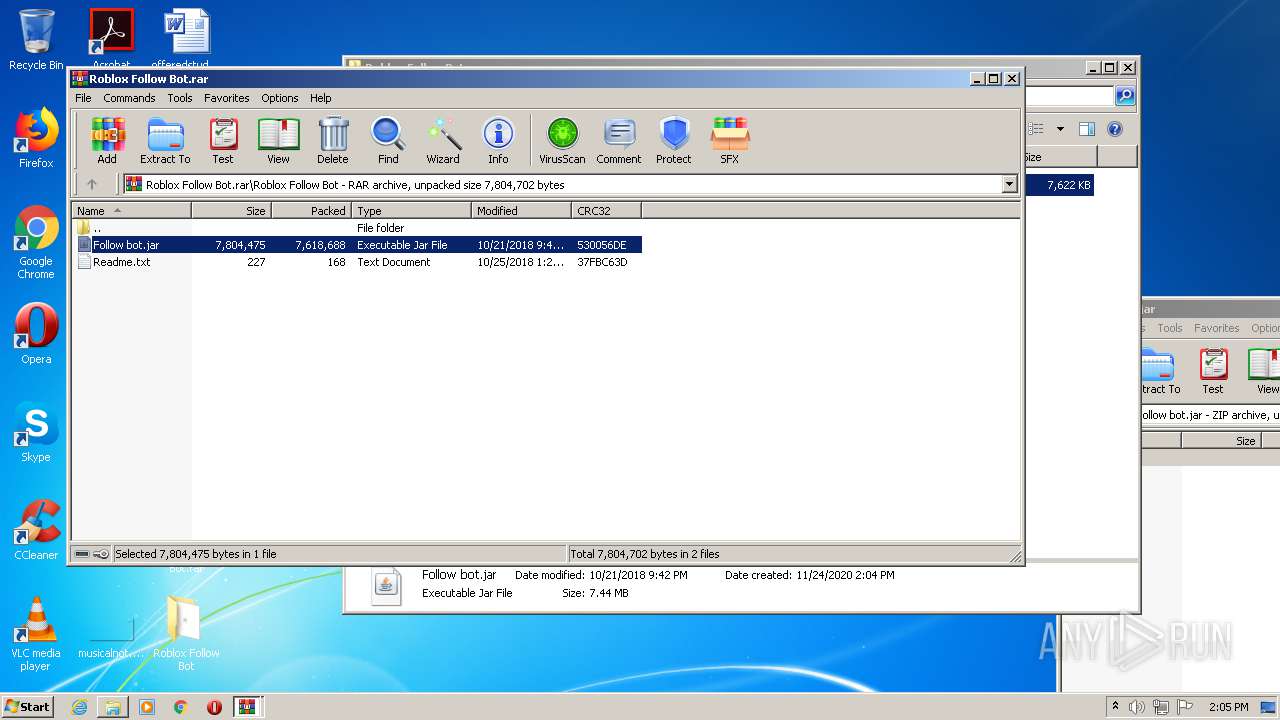Open Firefox desktop shortcut
The height and width of the screenshot is (720, 1280).
tap(36, 138)
